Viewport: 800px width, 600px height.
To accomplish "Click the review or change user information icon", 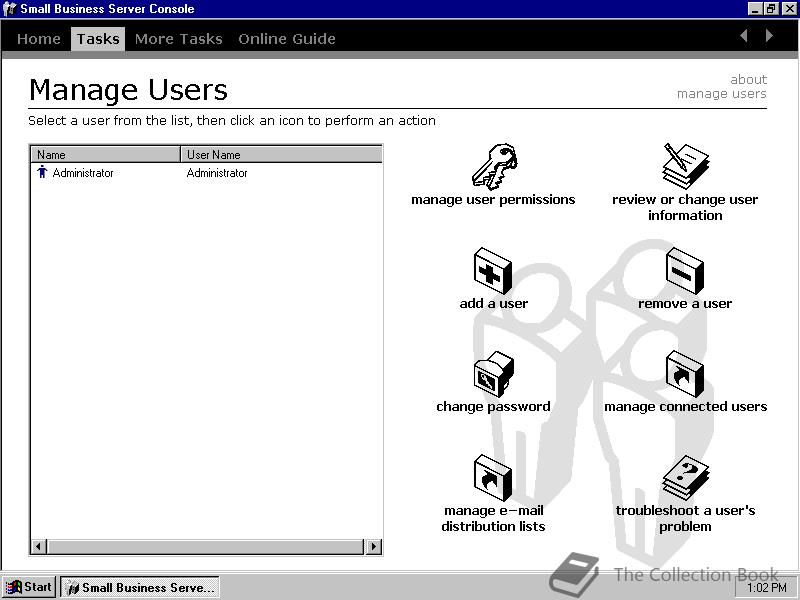I will tap(685, 166).
